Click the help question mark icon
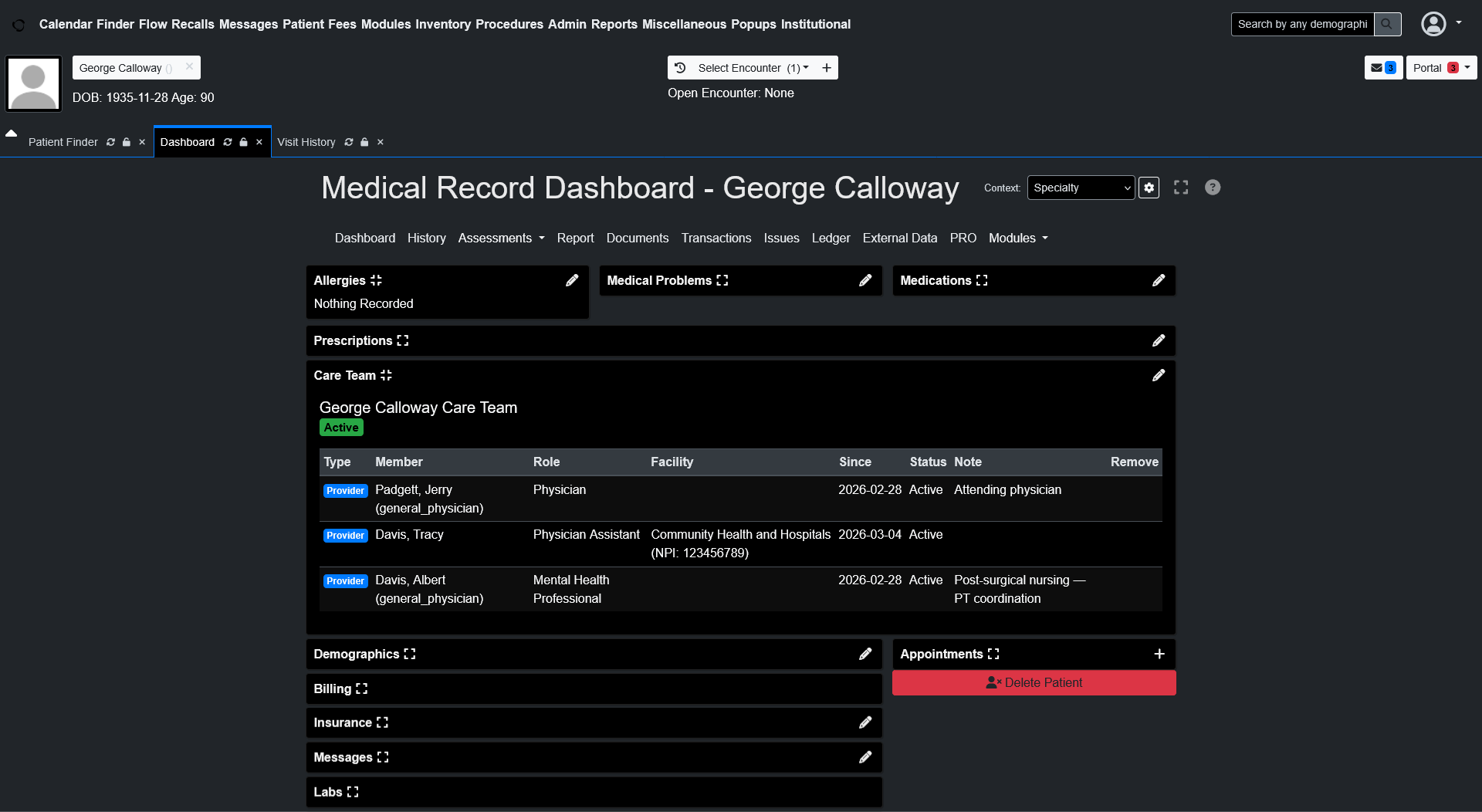The width and height of the screenshot is (1482, 812). (1212, 188)
